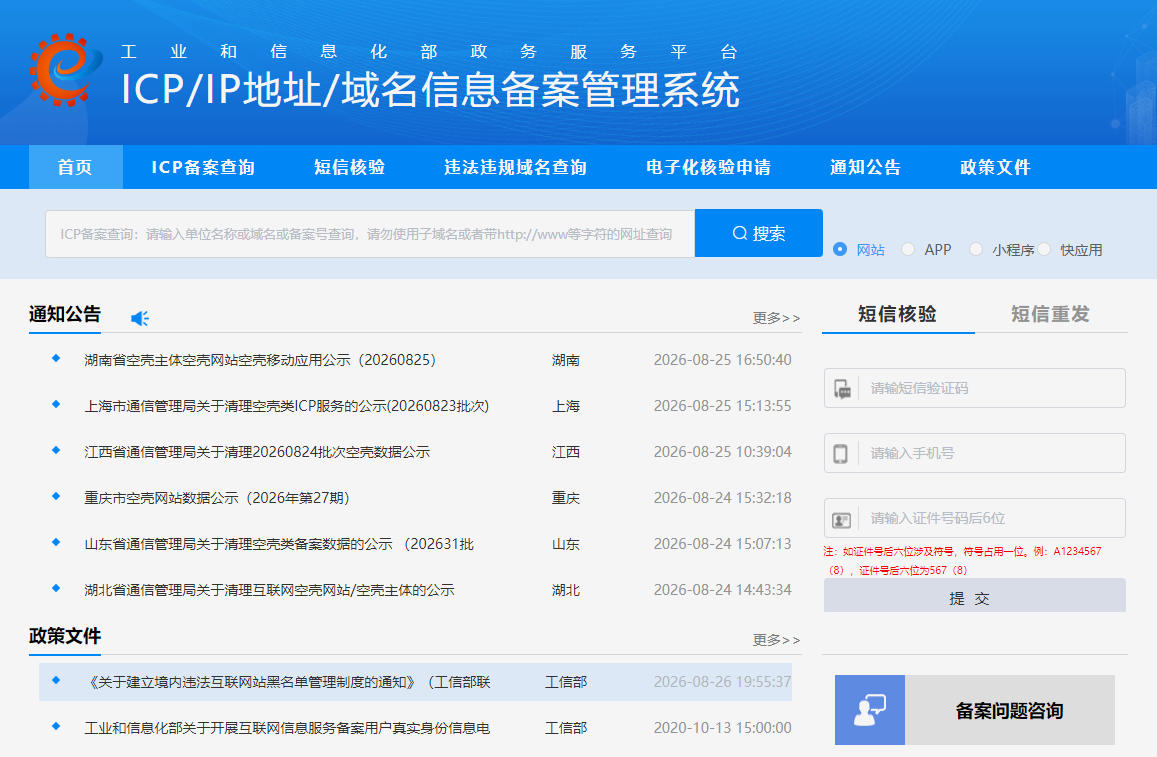Open the 湖南省空壳主体空壳网站 announcement
Image resolution: width=1157 pixels, height=757 pixels.
[260, 360]
